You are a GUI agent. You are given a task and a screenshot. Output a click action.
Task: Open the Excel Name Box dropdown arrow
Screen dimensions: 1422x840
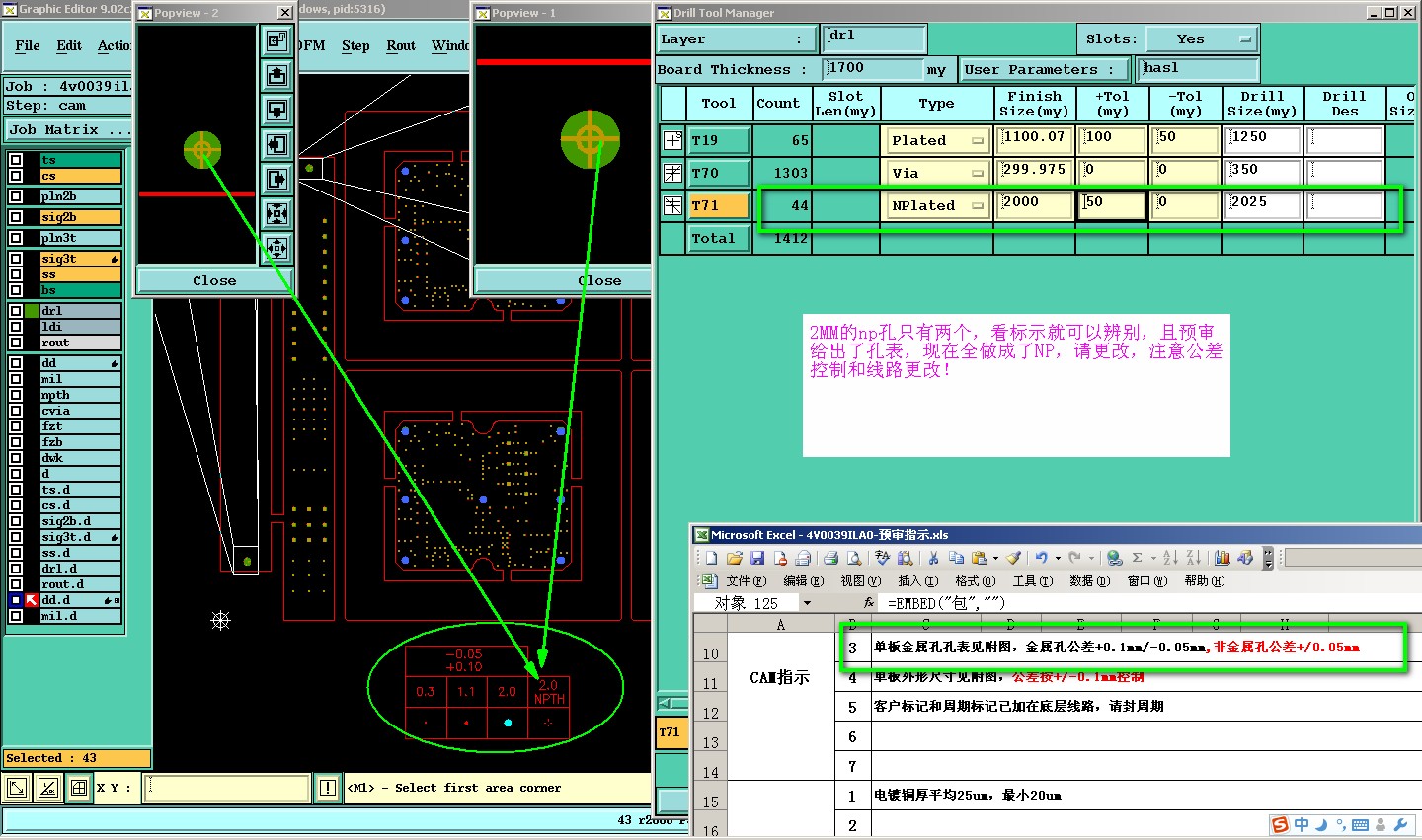(x=807, y=603)
